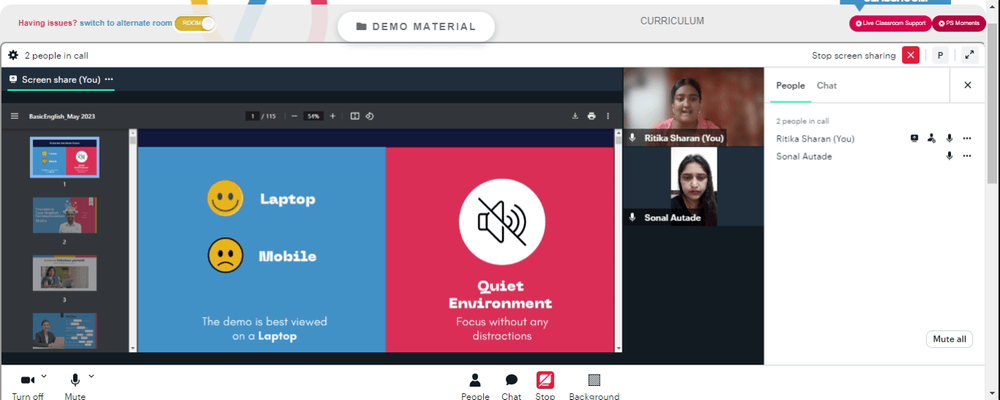This screenshot has width=1000, height=400.
Task: Select page 1 thumbnail in PDF sidebar
Action: (64, 158)
